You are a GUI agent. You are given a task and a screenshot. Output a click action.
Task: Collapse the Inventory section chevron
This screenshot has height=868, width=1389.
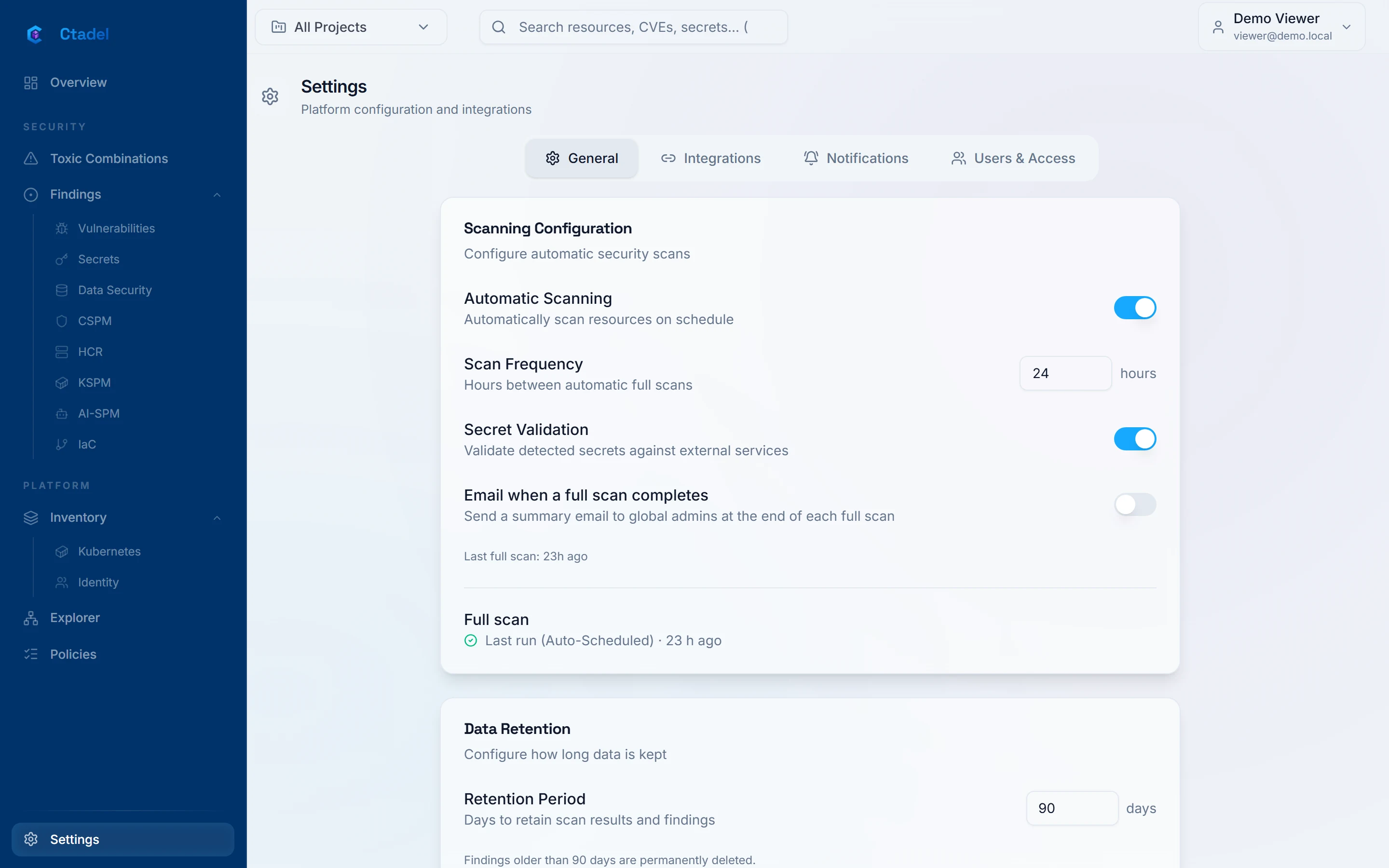(217, 518)
